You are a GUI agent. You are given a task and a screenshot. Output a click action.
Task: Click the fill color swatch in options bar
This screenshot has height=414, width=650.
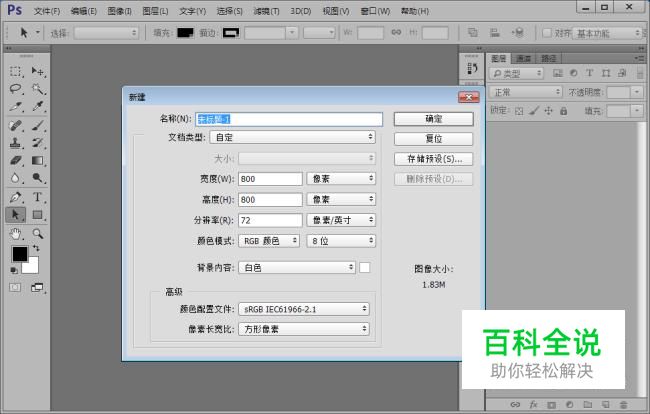coord(185,33)
